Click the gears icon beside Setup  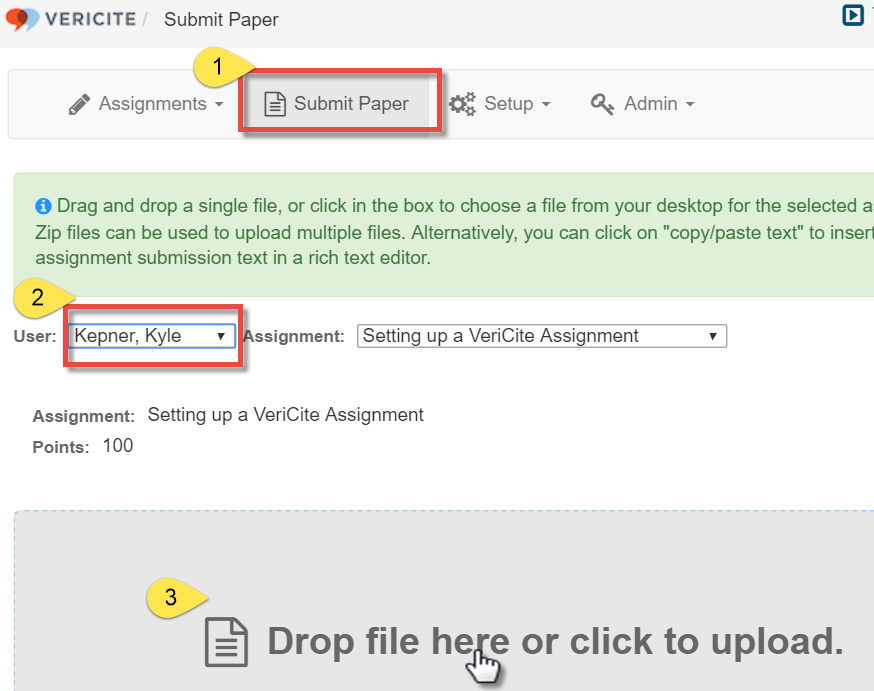click(x=462, y=104)
